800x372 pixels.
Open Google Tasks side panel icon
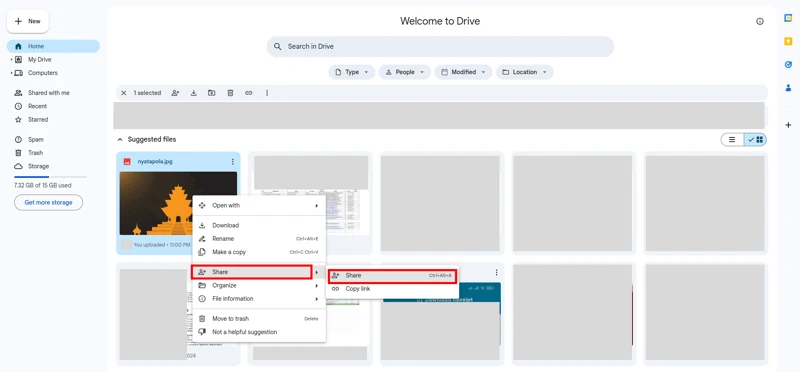pos(788,64)
